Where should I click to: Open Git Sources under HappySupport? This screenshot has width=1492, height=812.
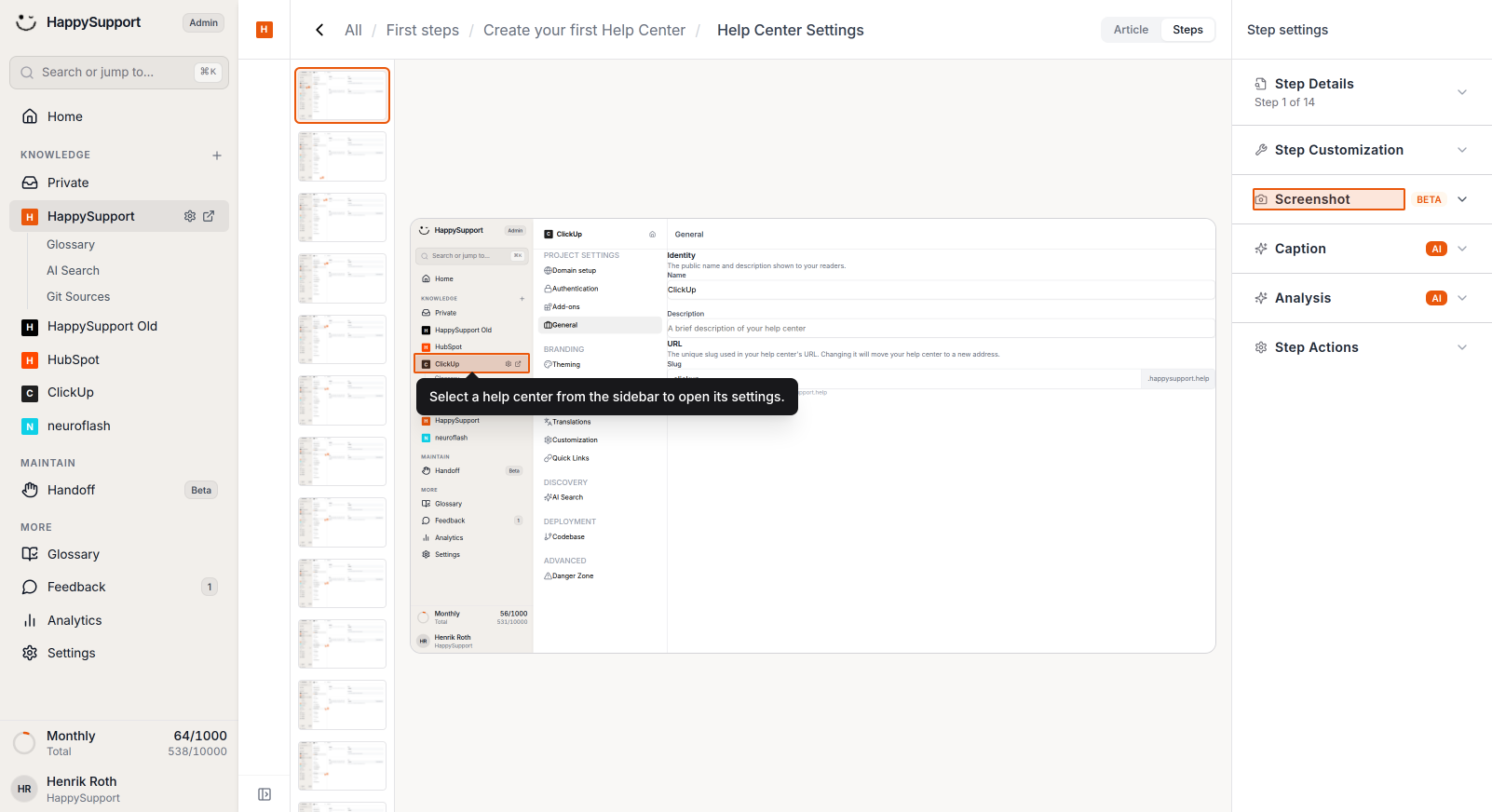(x=78, y=297)
